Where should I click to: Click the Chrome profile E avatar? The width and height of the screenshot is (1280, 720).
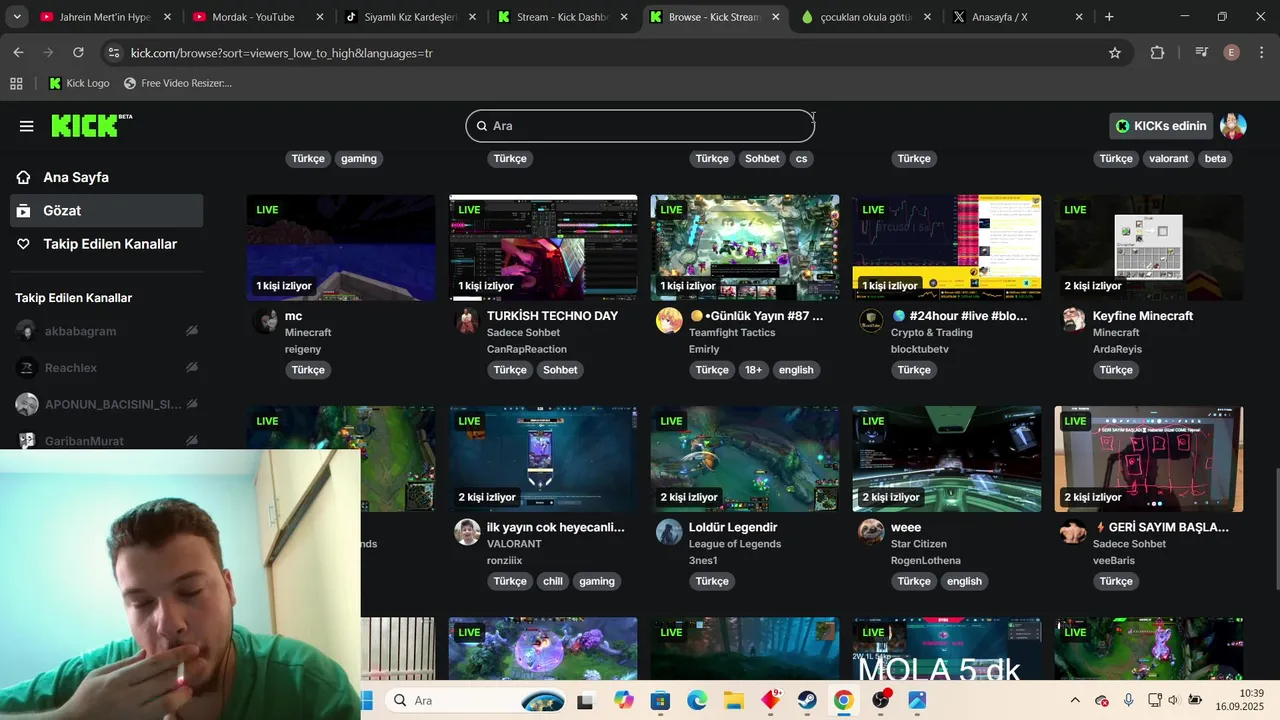(1231, 53)
